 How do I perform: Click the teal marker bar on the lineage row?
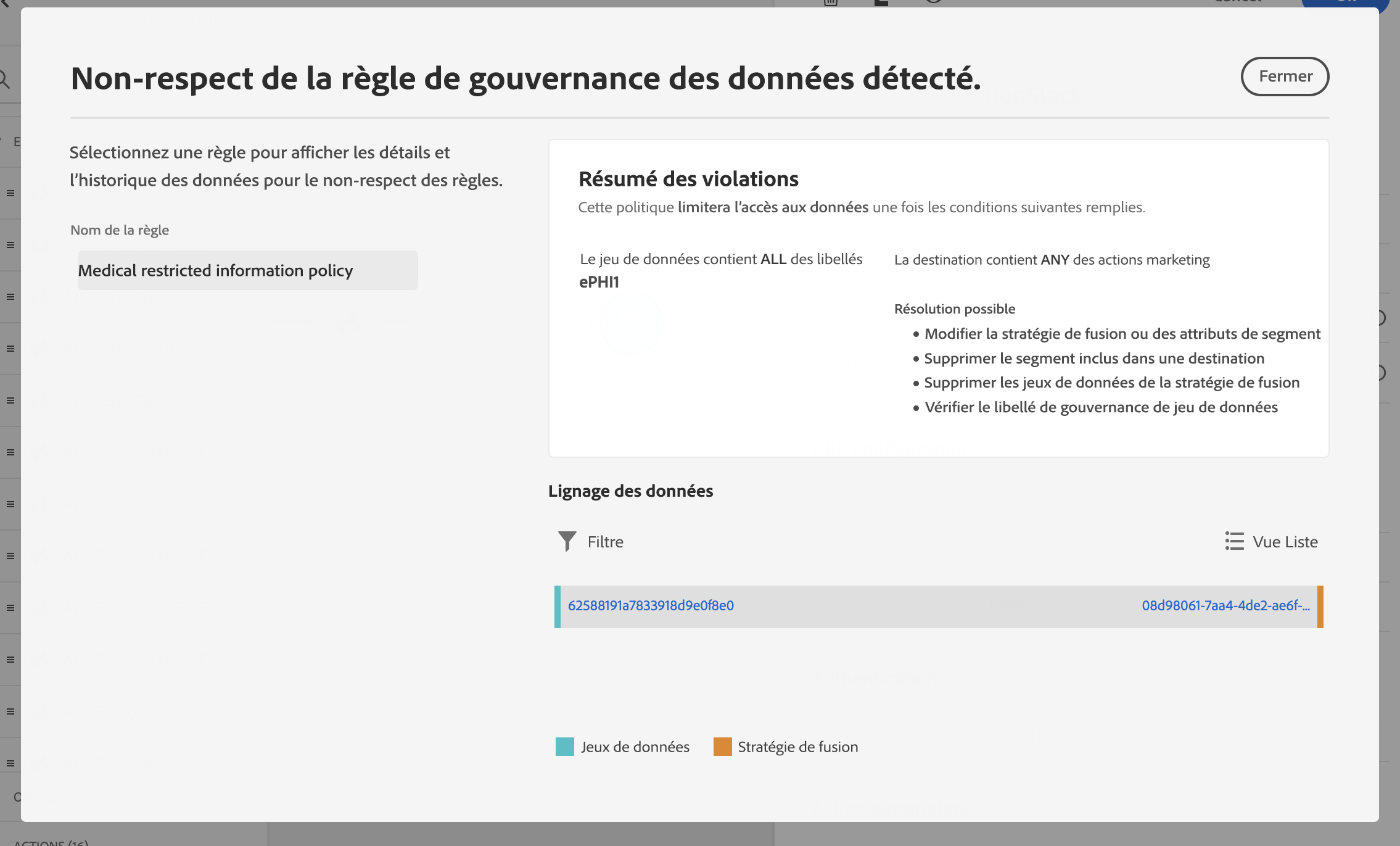tap(558, 607)
